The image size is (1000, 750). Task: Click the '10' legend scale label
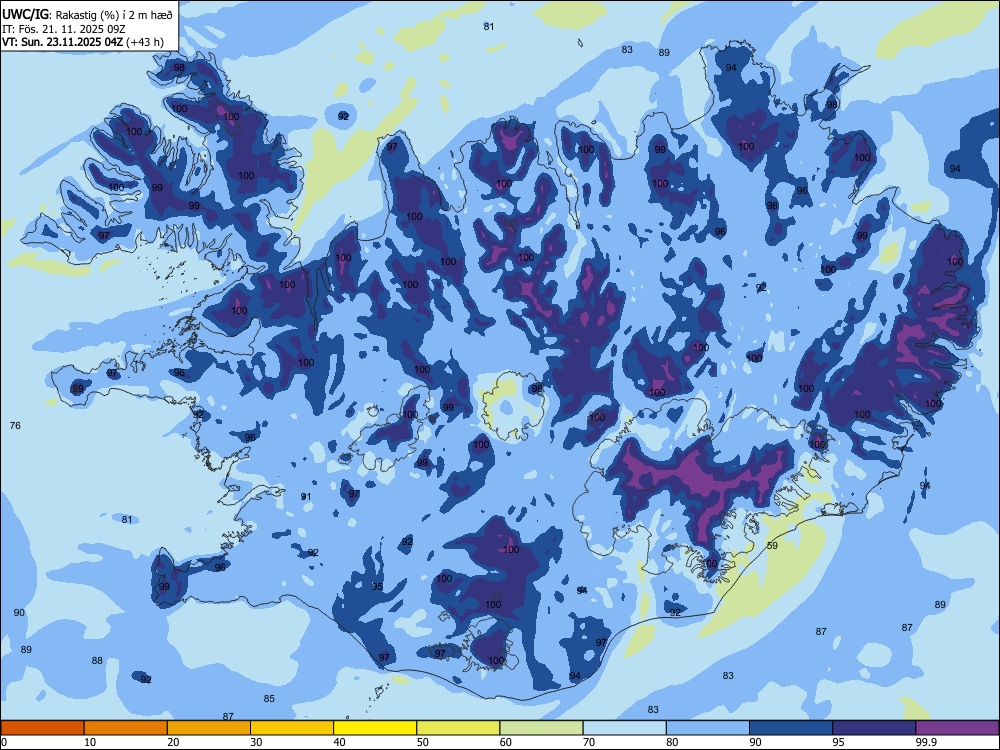point(90,742)
